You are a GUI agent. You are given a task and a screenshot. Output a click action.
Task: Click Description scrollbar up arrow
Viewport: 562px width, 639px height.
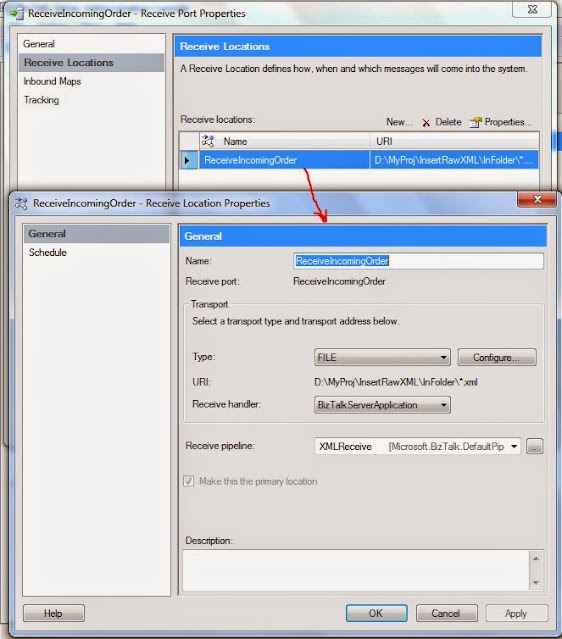(x=536, y=558)
